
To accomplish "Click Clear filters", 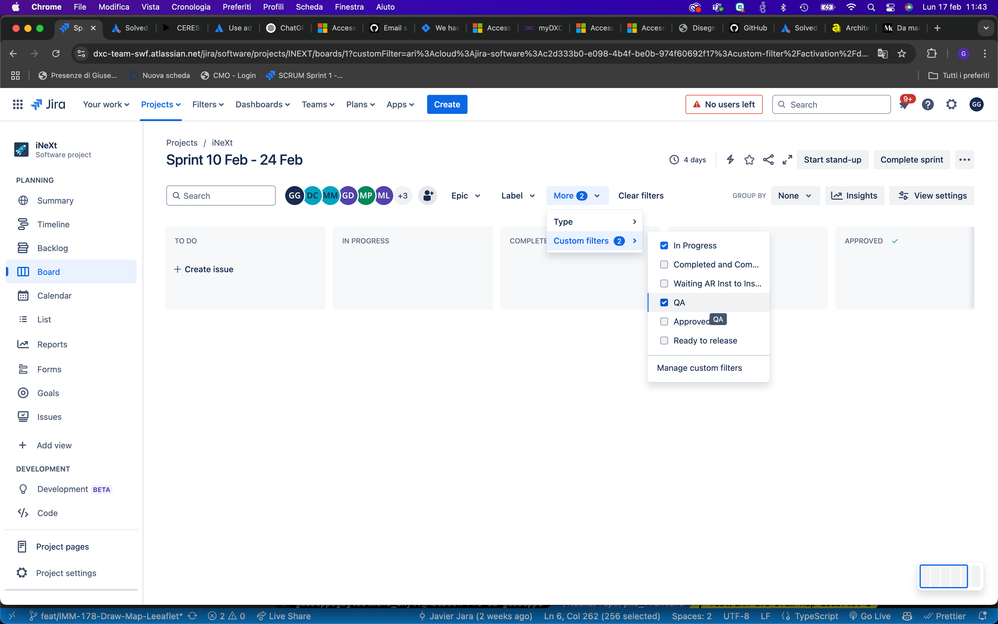I will click(640, 196).
